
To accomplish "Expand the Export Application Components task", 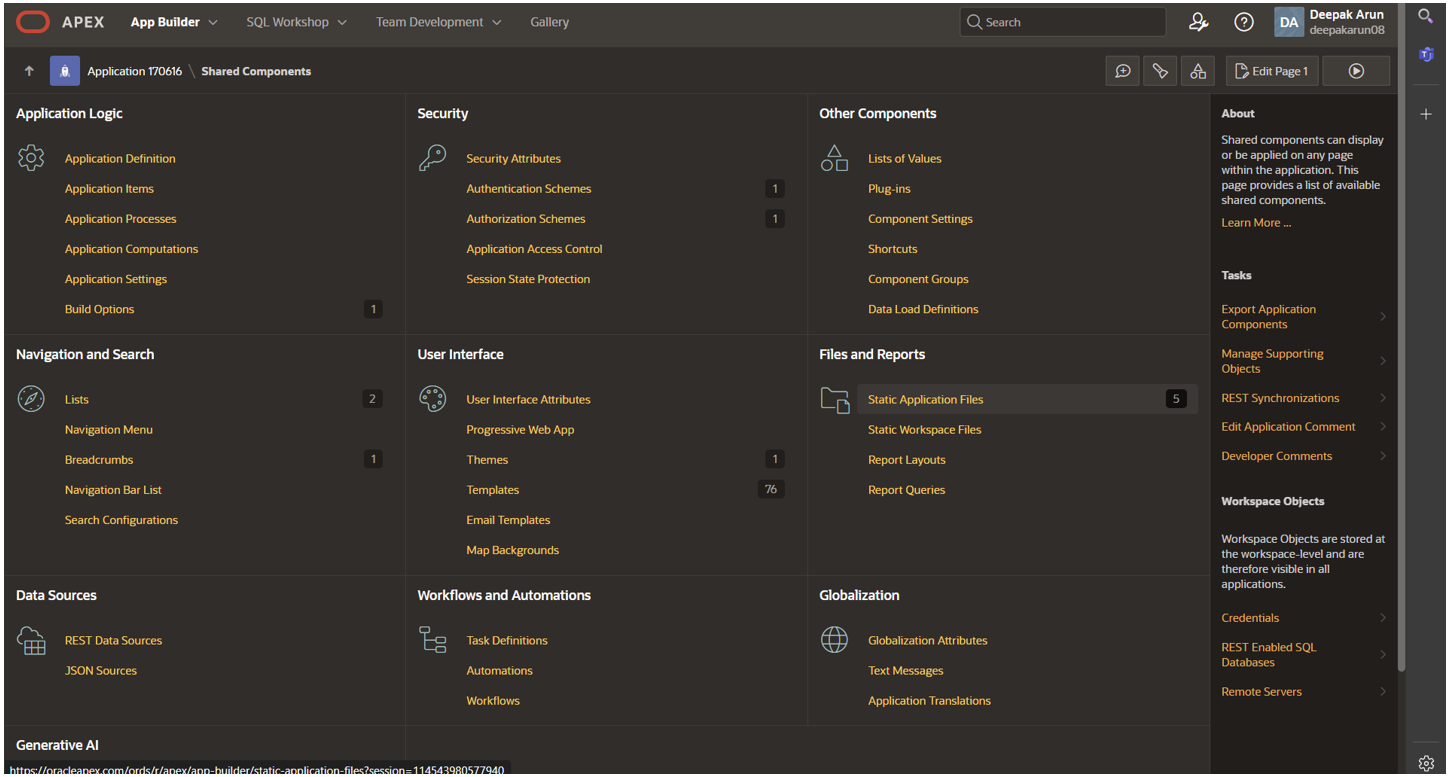I will pos(1303,317).
